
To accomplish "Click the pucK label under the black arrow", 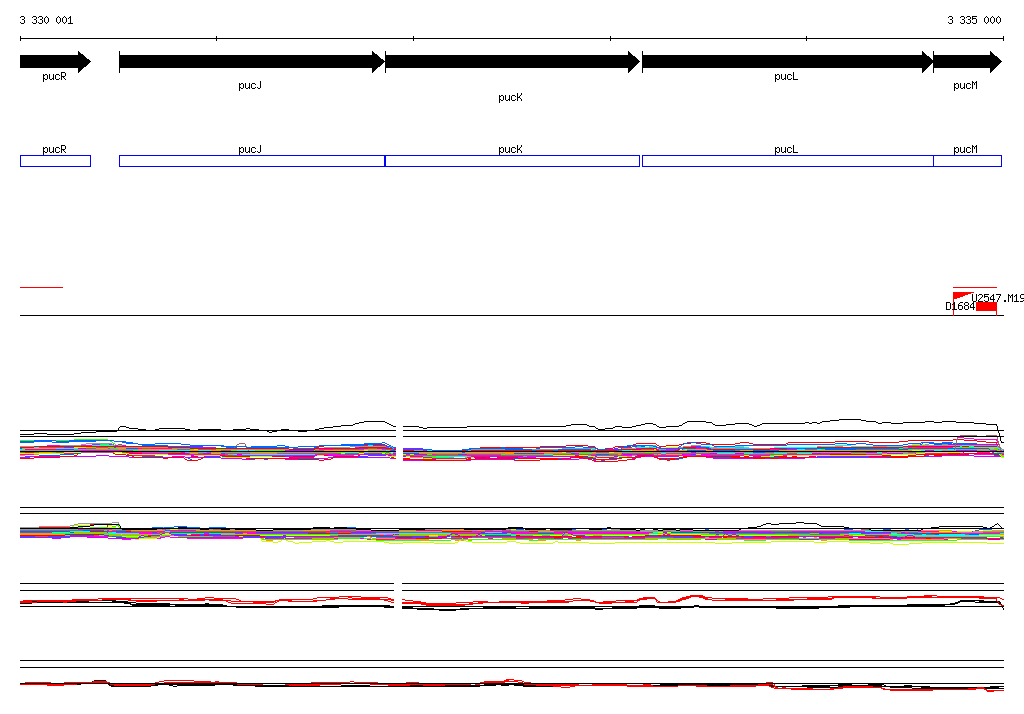I will click(x=510, y=97).
